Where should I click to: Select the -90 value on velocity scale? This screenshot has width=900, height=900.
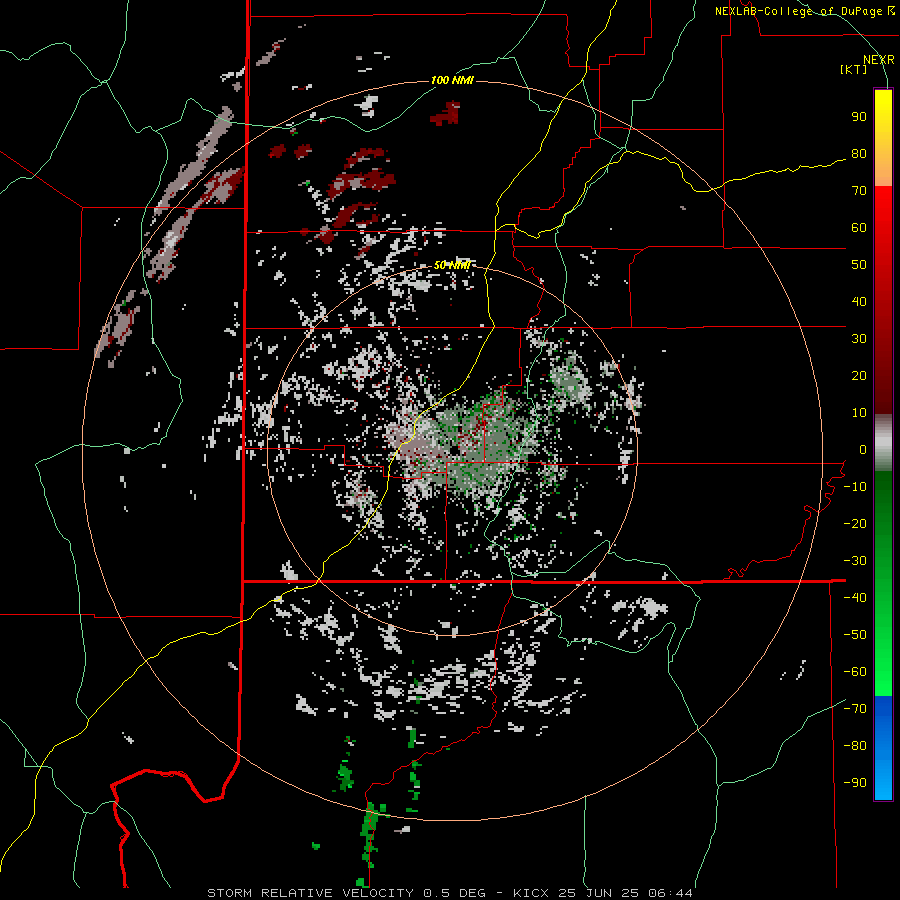tap(855, 783)
